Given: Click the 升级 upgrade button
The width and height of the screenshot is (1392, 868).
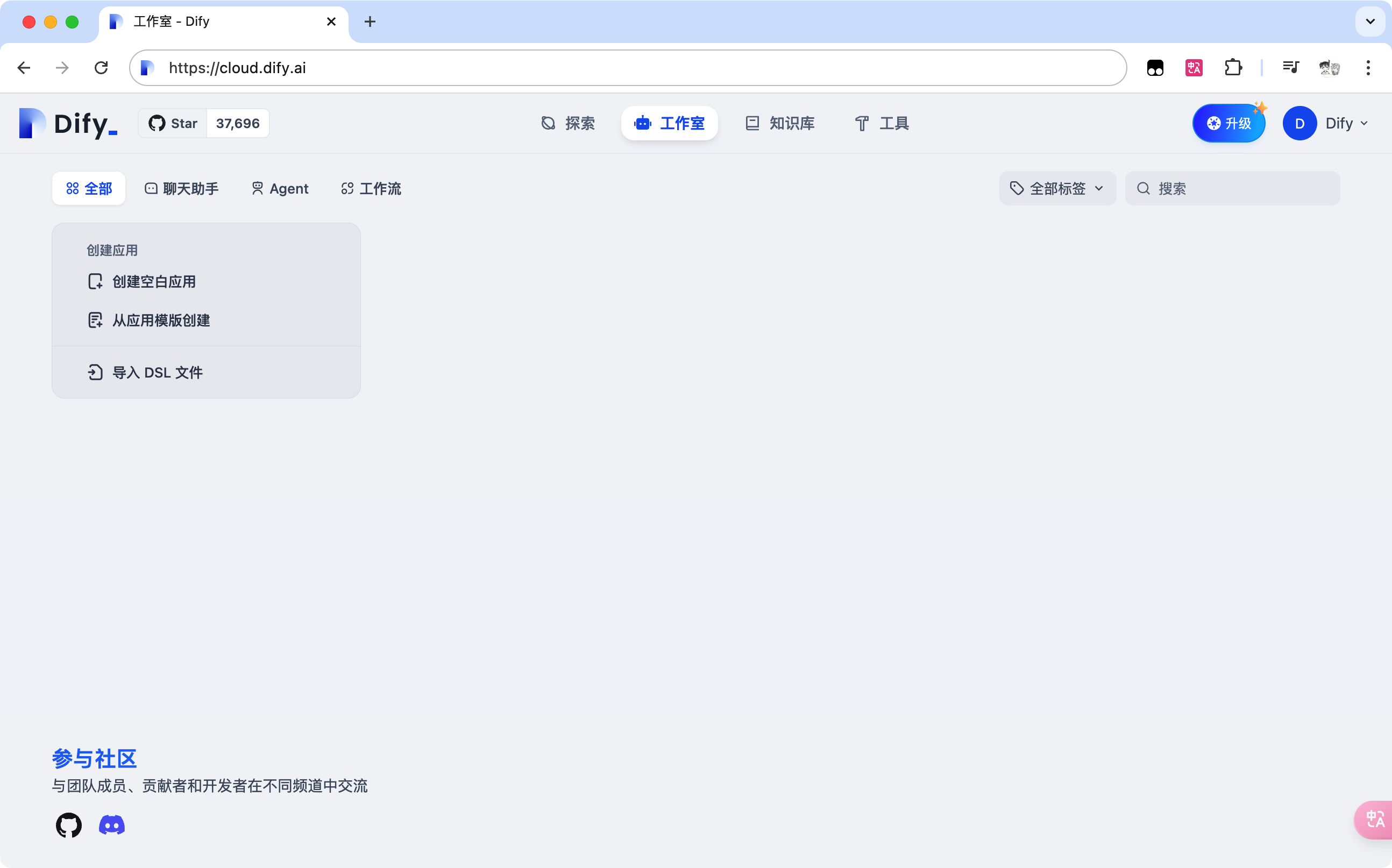Looking at the screenshot, I should (x=1228, y=123).
